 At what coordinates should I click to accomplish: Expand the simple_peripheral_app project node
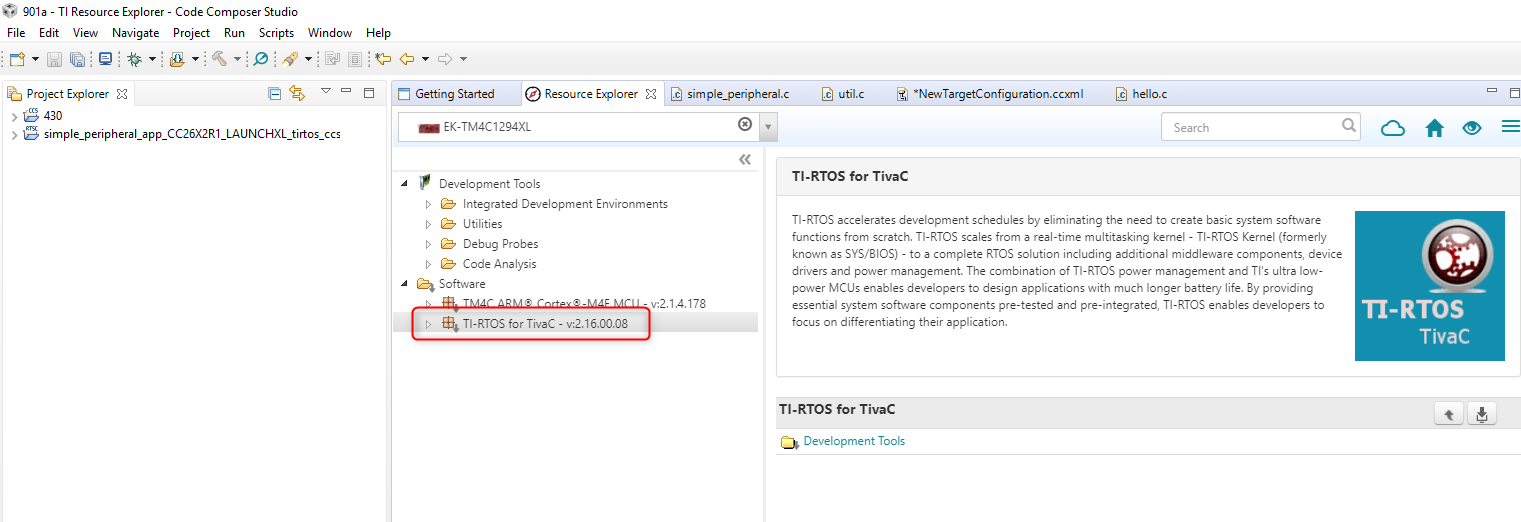tap(13, 134)
